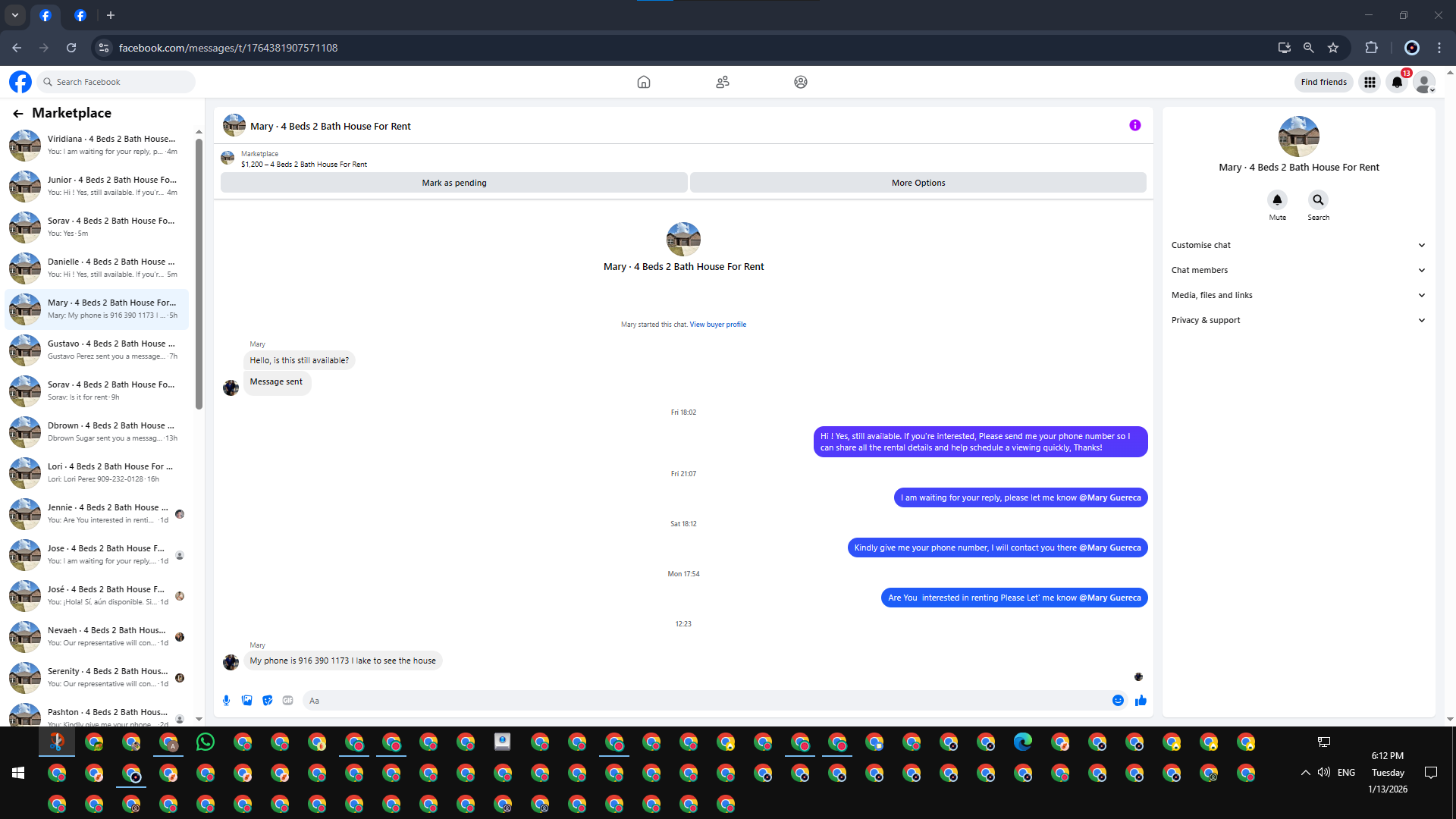Open the View buyer profile link
This screenshot has height=819, width=1456.
click(717, 325)
